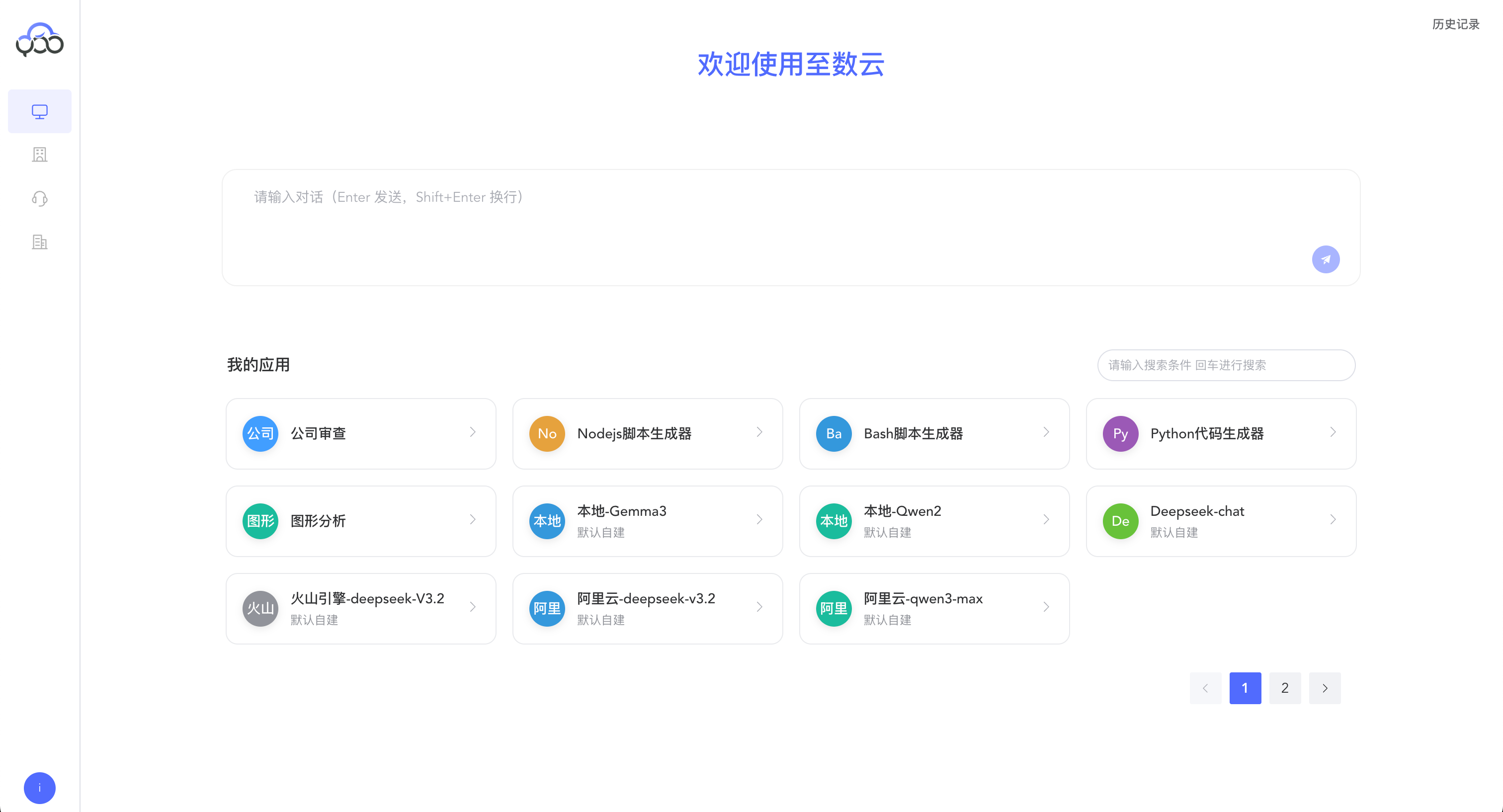Viewport: 1503px width, 812px height.
Task: Expand the Nodejs脚本生成器 card arrow
Action: [x=759, y=432]
